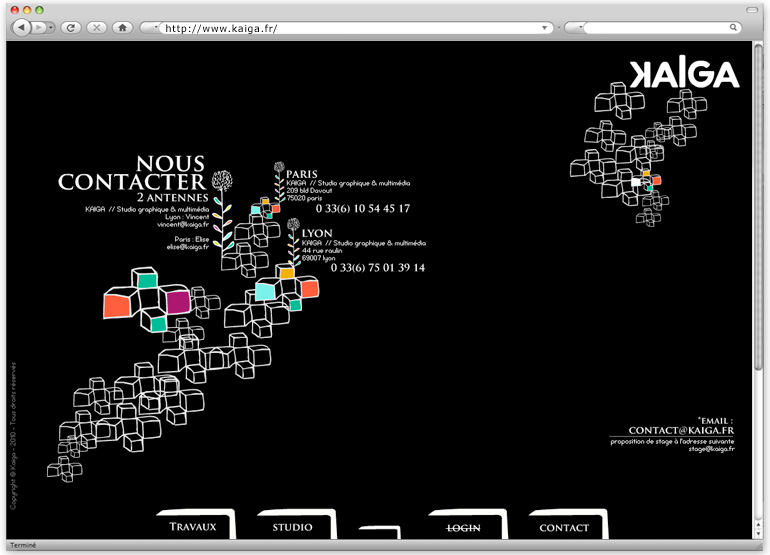Click the light cyan cube below the Lyon address

pos(265,292)
